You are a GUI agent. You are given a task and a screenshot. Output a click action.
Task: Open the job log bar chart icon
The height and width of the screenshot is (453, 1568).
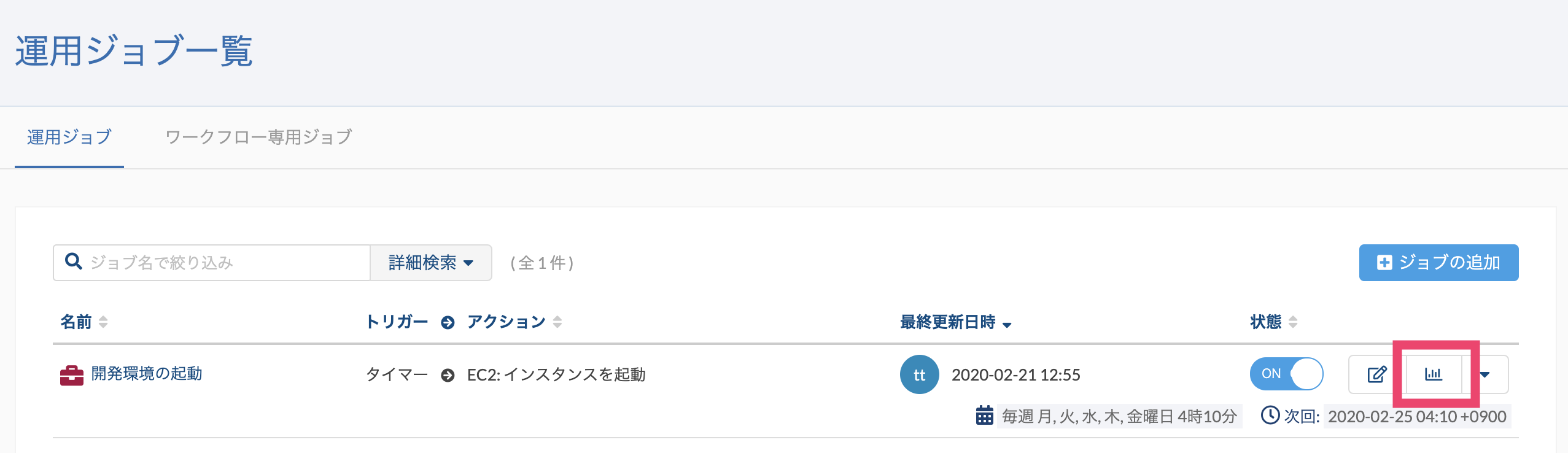(1434, 374)
